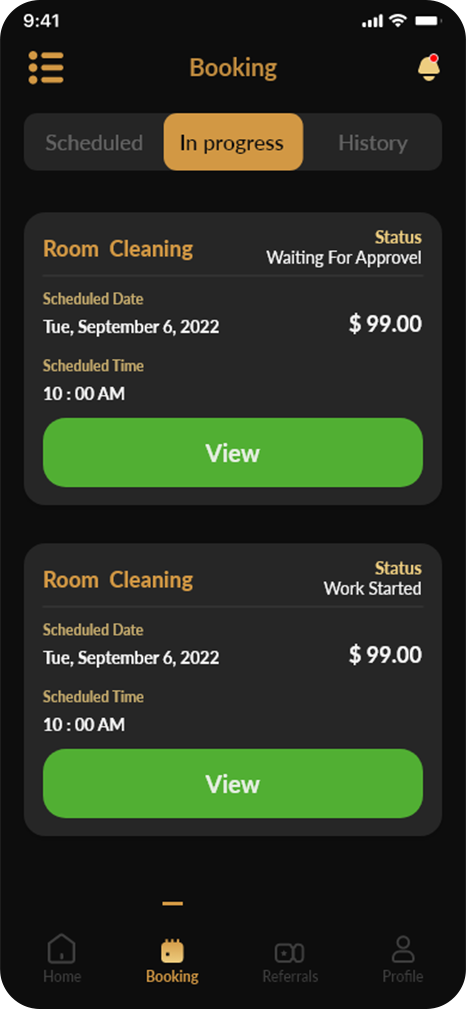466x1009 pixels.
Task: View the Work Started booking
Action: [233, 783]
